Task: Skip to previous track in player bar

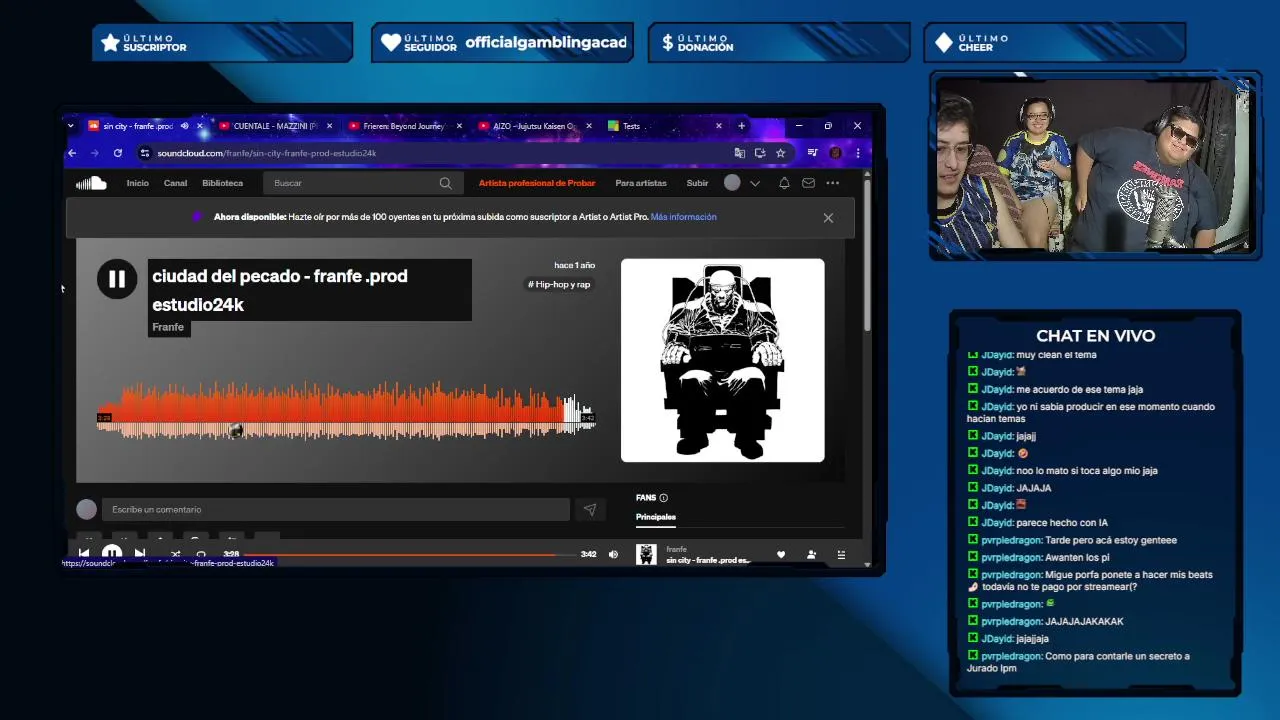Action: pyautogui.click(x=84, y=554)
